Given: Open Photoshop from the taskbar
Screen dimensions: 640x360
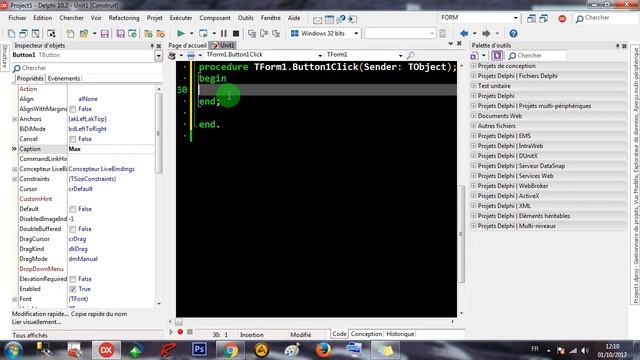Looking at the screenshot, I should 199,350.
